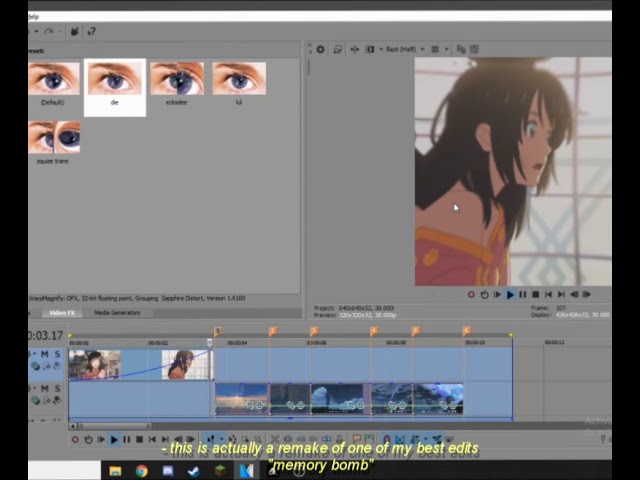Mute the top video track (M)
Viewport: 640px width, 480px height.
click(44, 354)
